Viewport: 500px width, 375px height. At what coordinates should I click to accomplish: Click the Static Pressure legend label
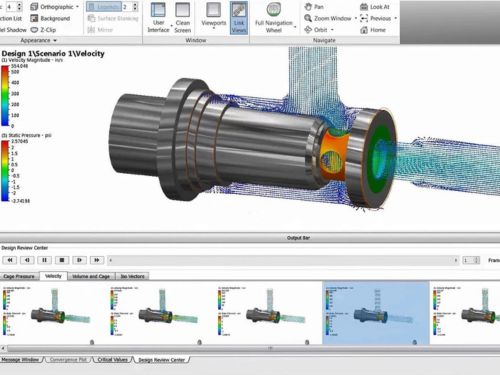point(27,135)
